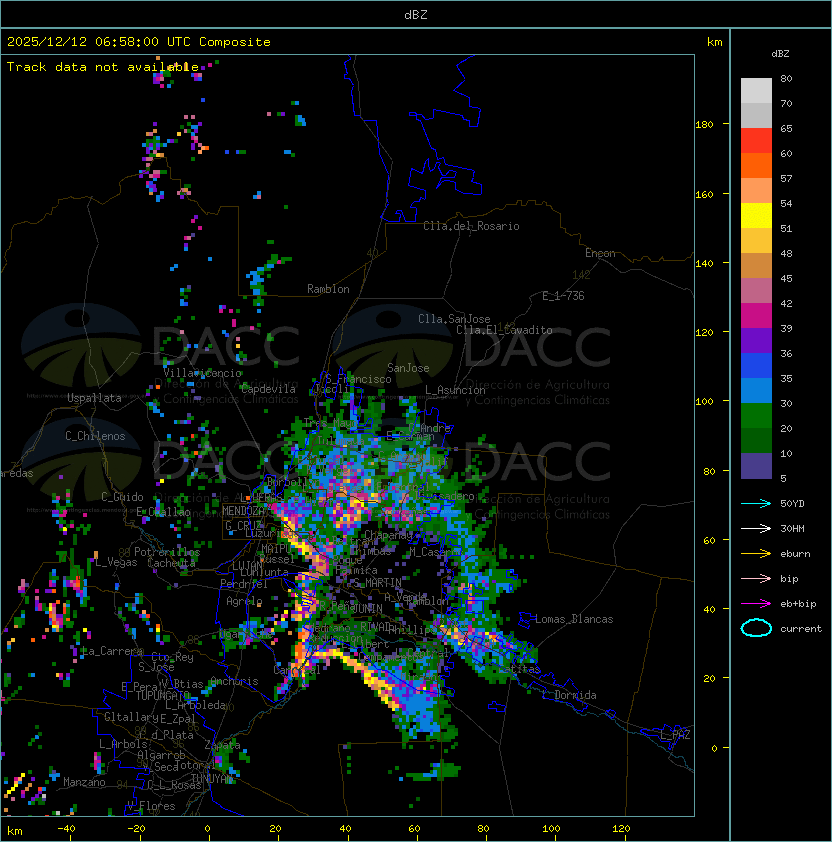This screenshot has width=832, height=842.
Task: Click the 'Villavicencio' map label
Action: pyautogui.click(x=202, y=373)
